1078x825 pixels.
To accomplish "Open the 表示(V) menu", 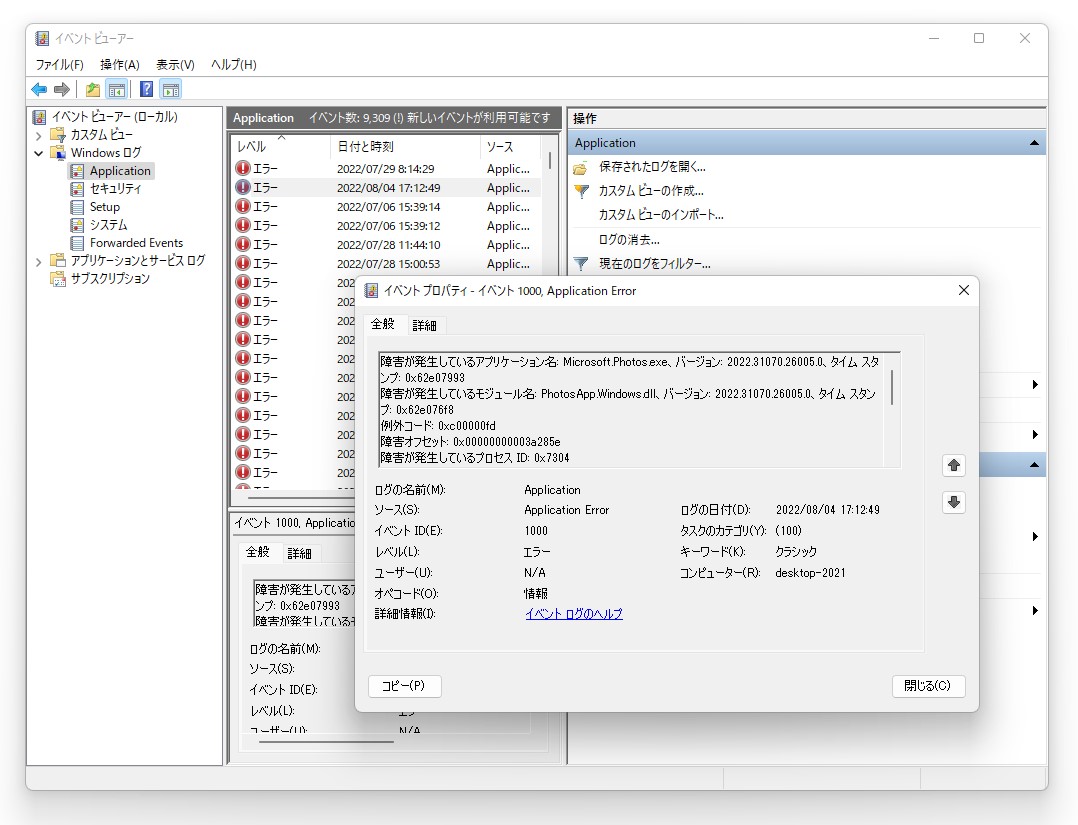I will [175, 65].
